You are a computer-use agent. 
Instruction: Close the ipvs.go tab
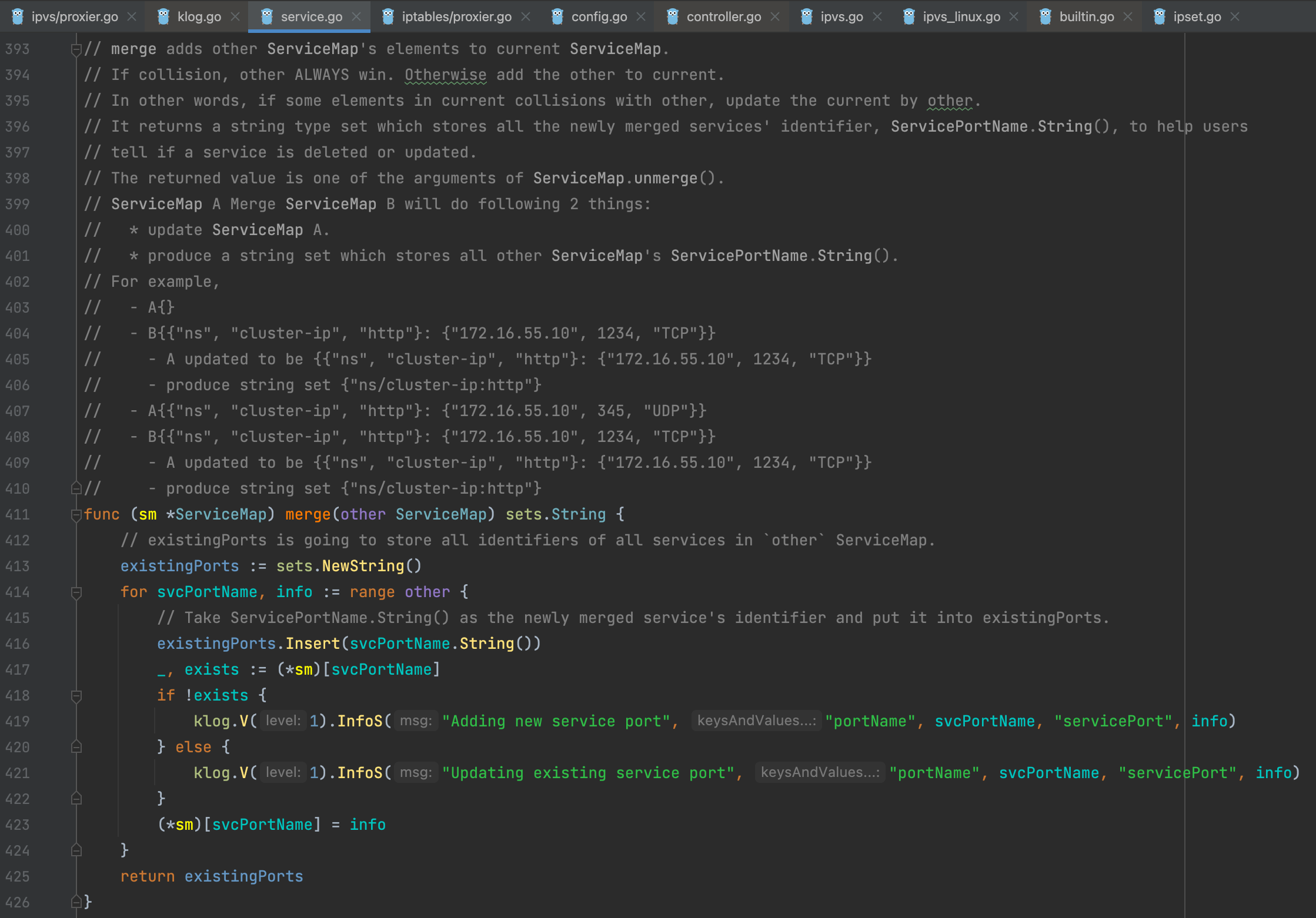tap(877, 16)
